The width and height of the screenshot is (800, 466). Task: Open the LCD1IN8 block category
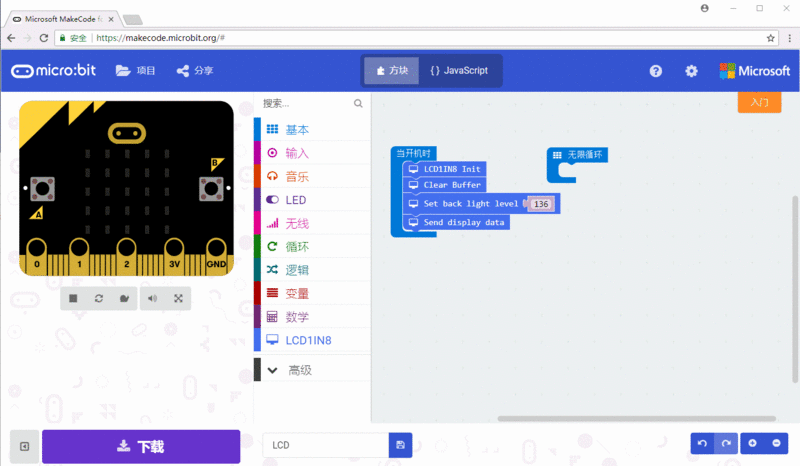pos(312,340)
